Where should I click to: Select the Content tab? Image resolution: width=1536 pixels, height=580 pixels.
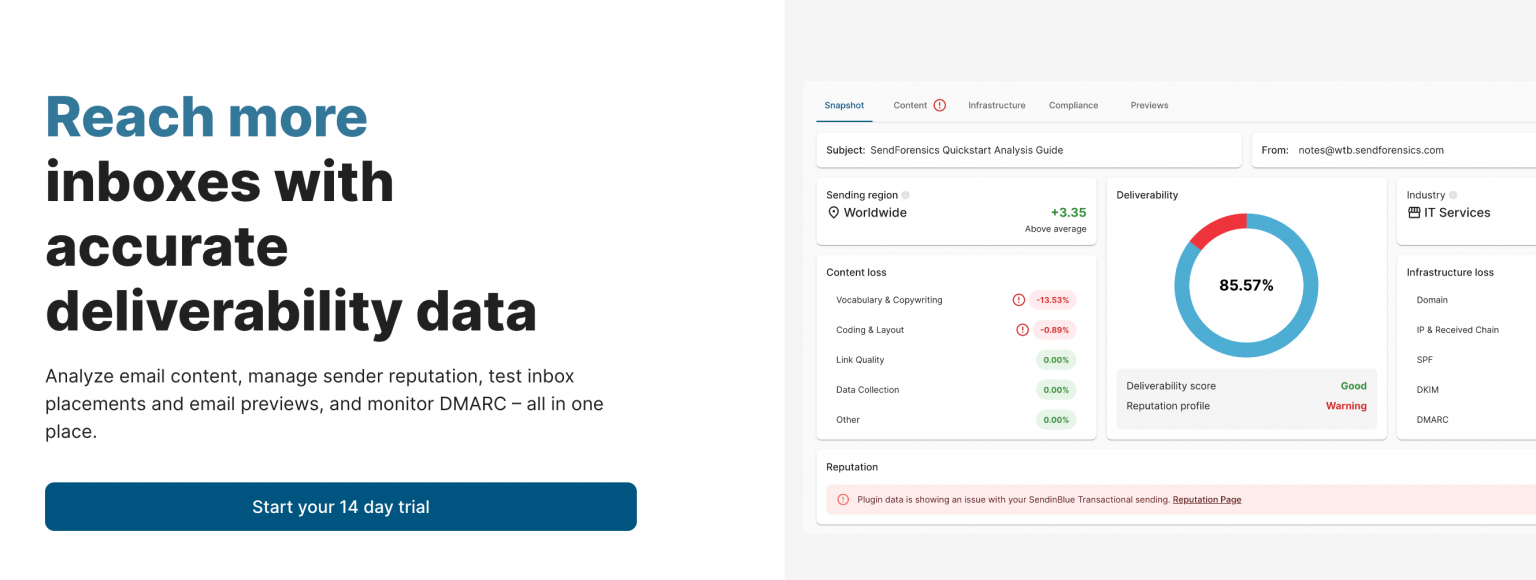(x=911, y=104)
